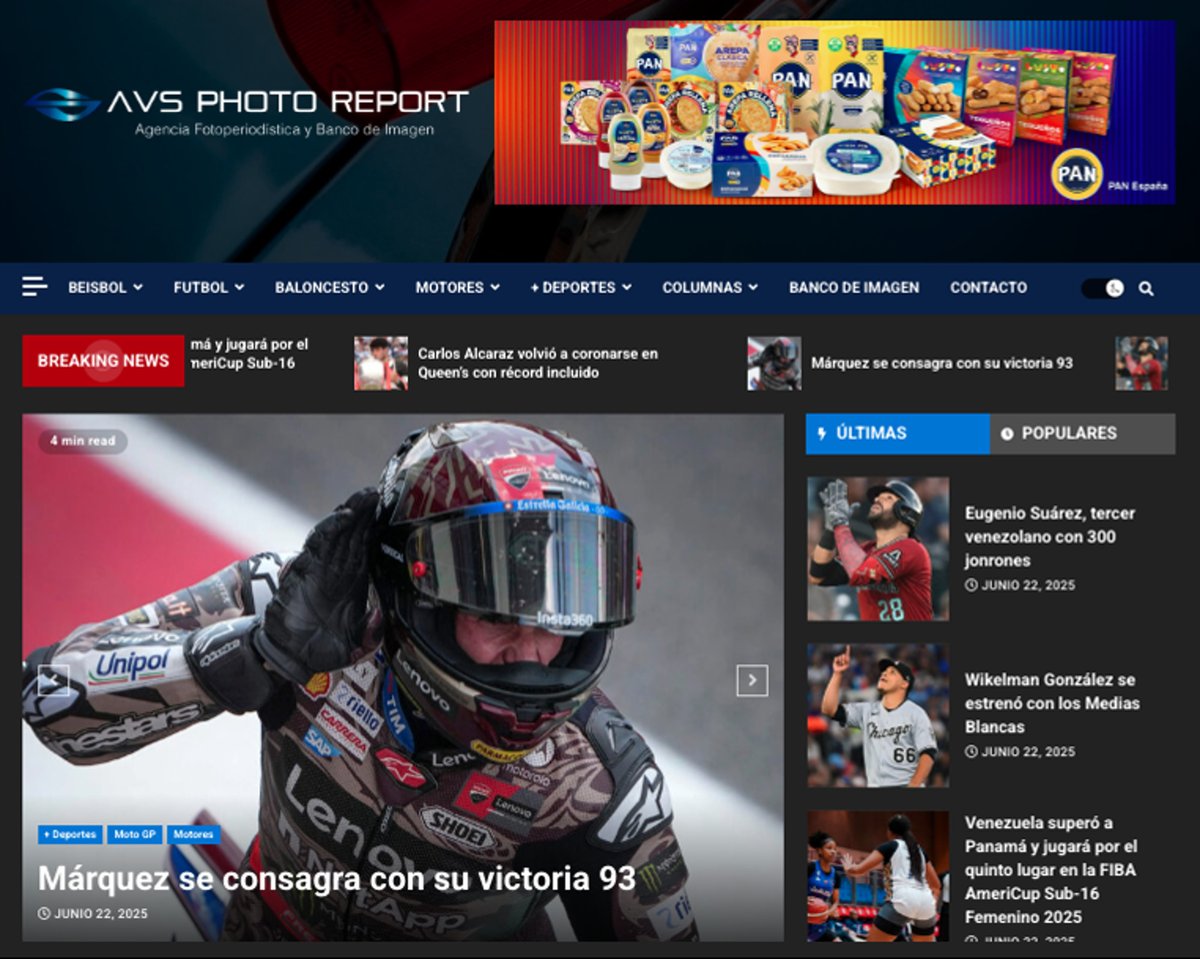Screen dimensions: 1200x959
Task: Open ticker story about Carlos Alcaraz
Action: (538, 363)
